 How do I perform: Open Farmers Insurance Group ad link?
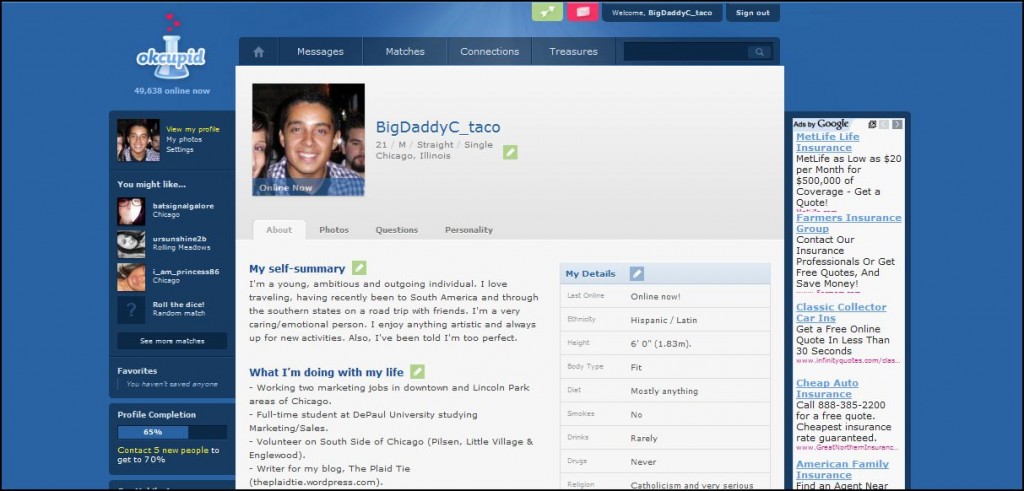coord(848,223)
